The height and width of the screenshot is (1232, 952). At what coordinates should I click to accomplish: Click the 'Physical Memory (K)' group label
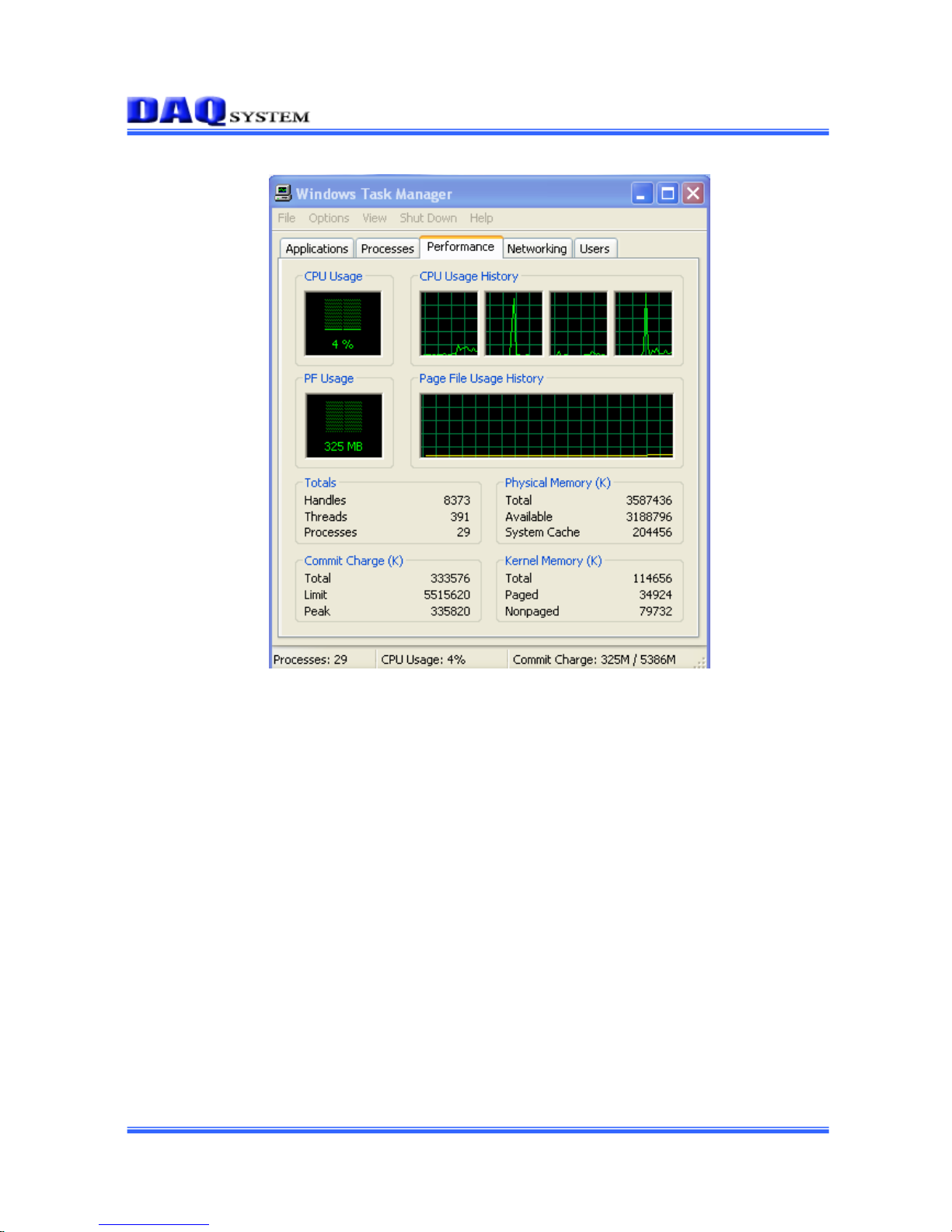point(558,483)
